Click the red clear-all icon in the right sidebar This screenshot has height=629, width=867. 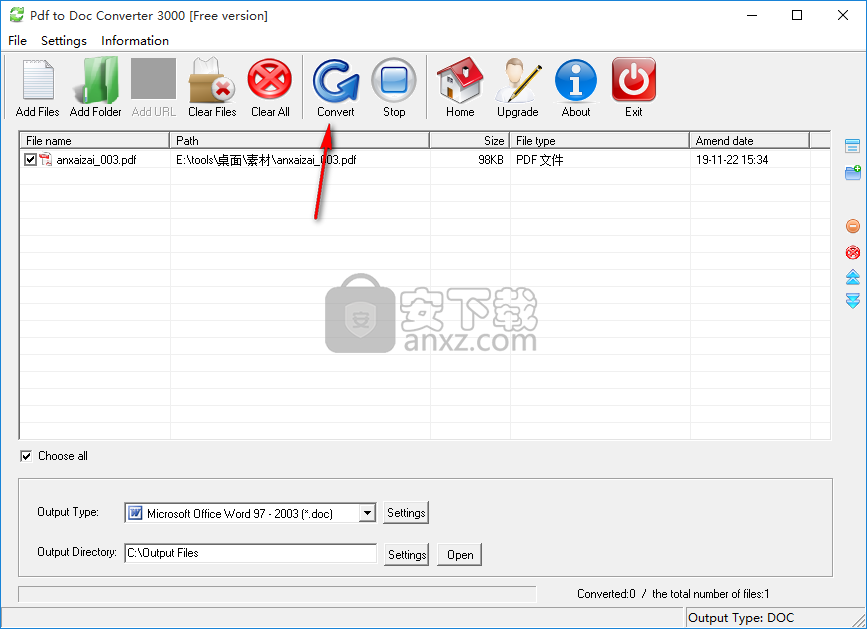pyautogui.click(x=853, y=253)
